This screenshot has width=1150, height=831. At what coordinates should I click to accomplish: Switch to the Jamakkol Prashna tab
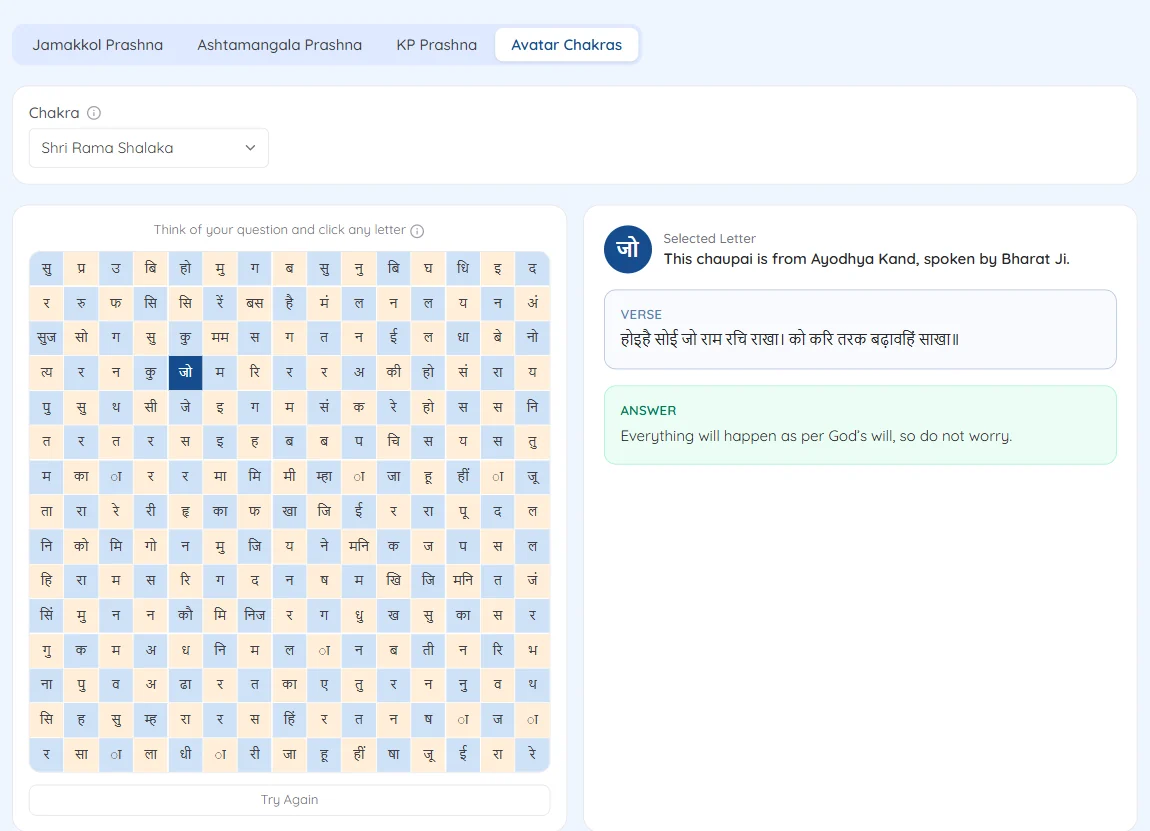[98, 45]
